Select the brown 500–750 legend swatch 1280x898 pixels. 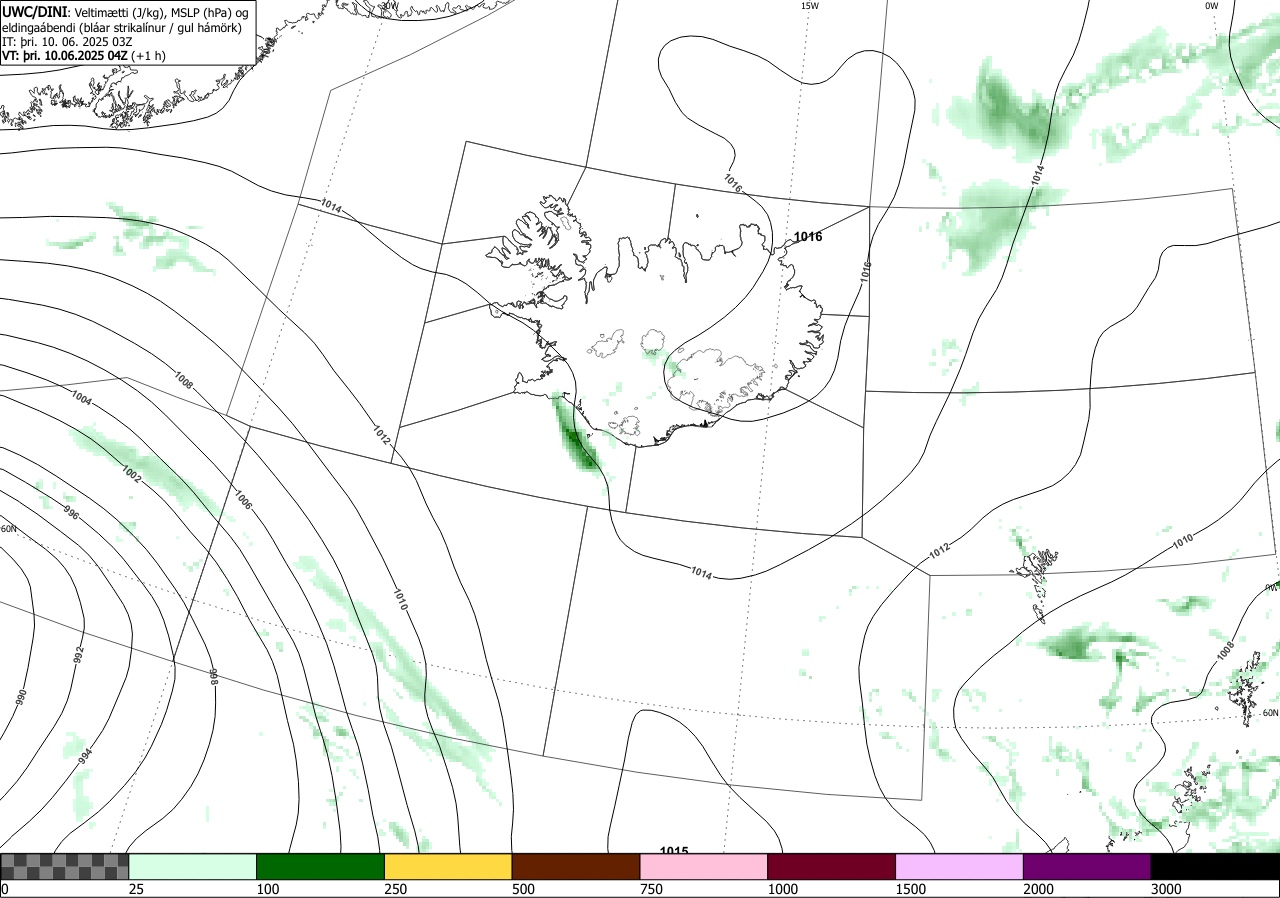click(x=576, y=866)
